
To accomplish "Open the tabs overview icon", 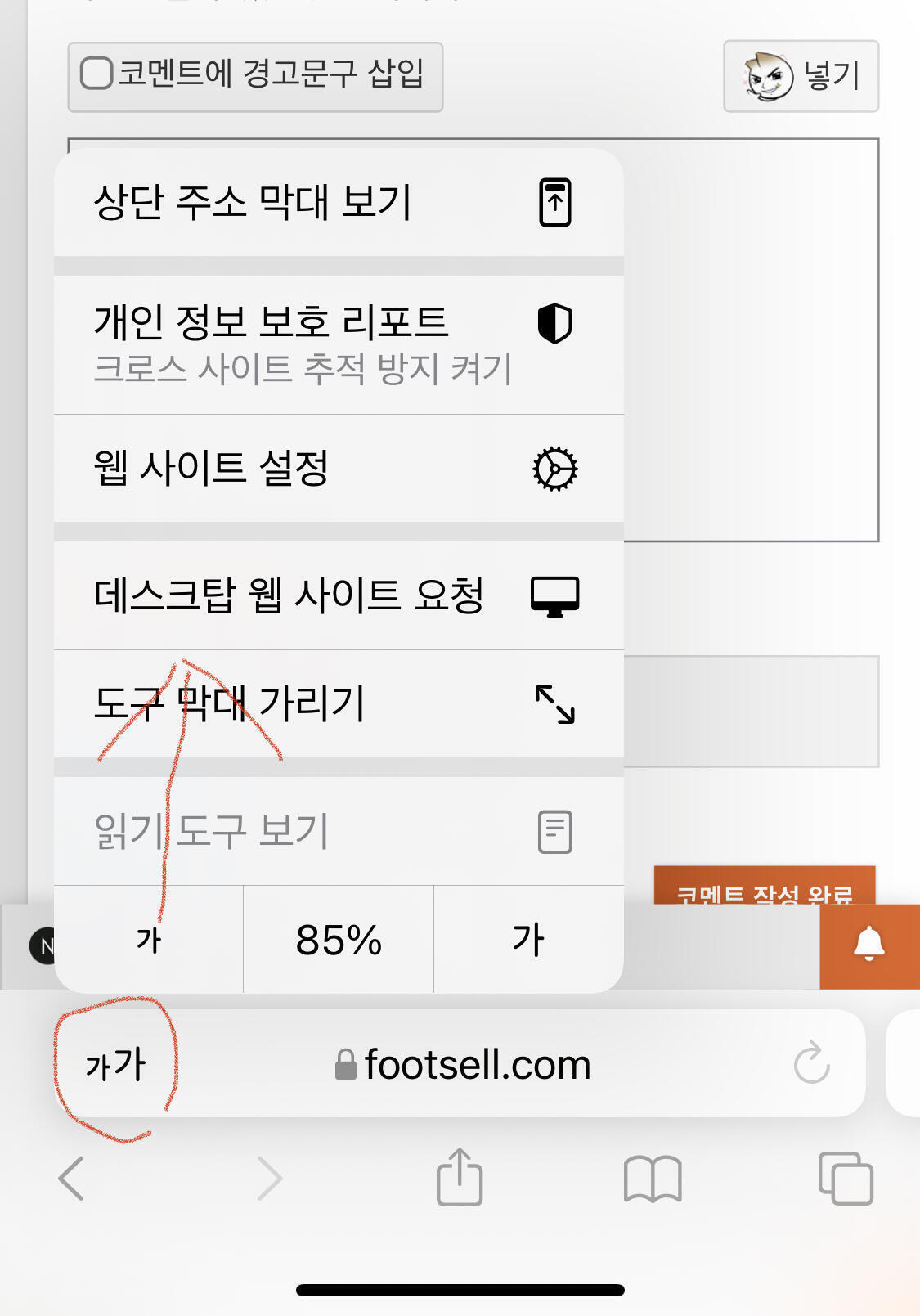I will (x=846, y=1179).
